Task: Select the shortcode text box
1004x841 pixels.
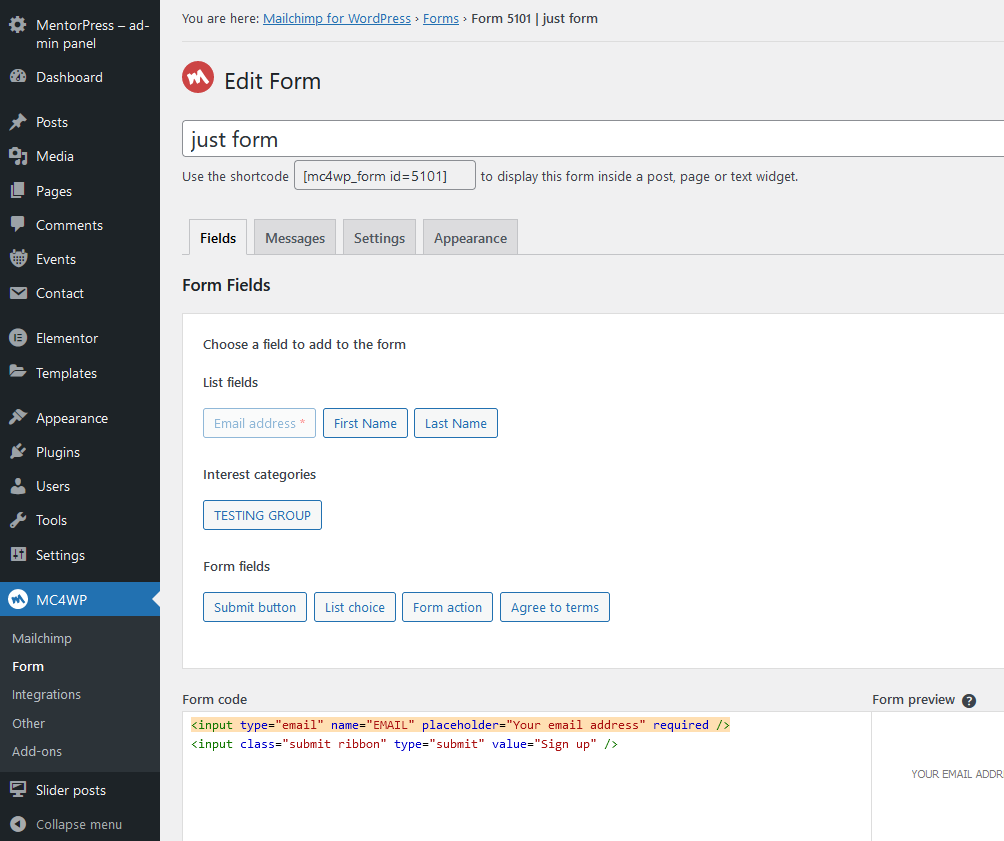Action: 384,176
